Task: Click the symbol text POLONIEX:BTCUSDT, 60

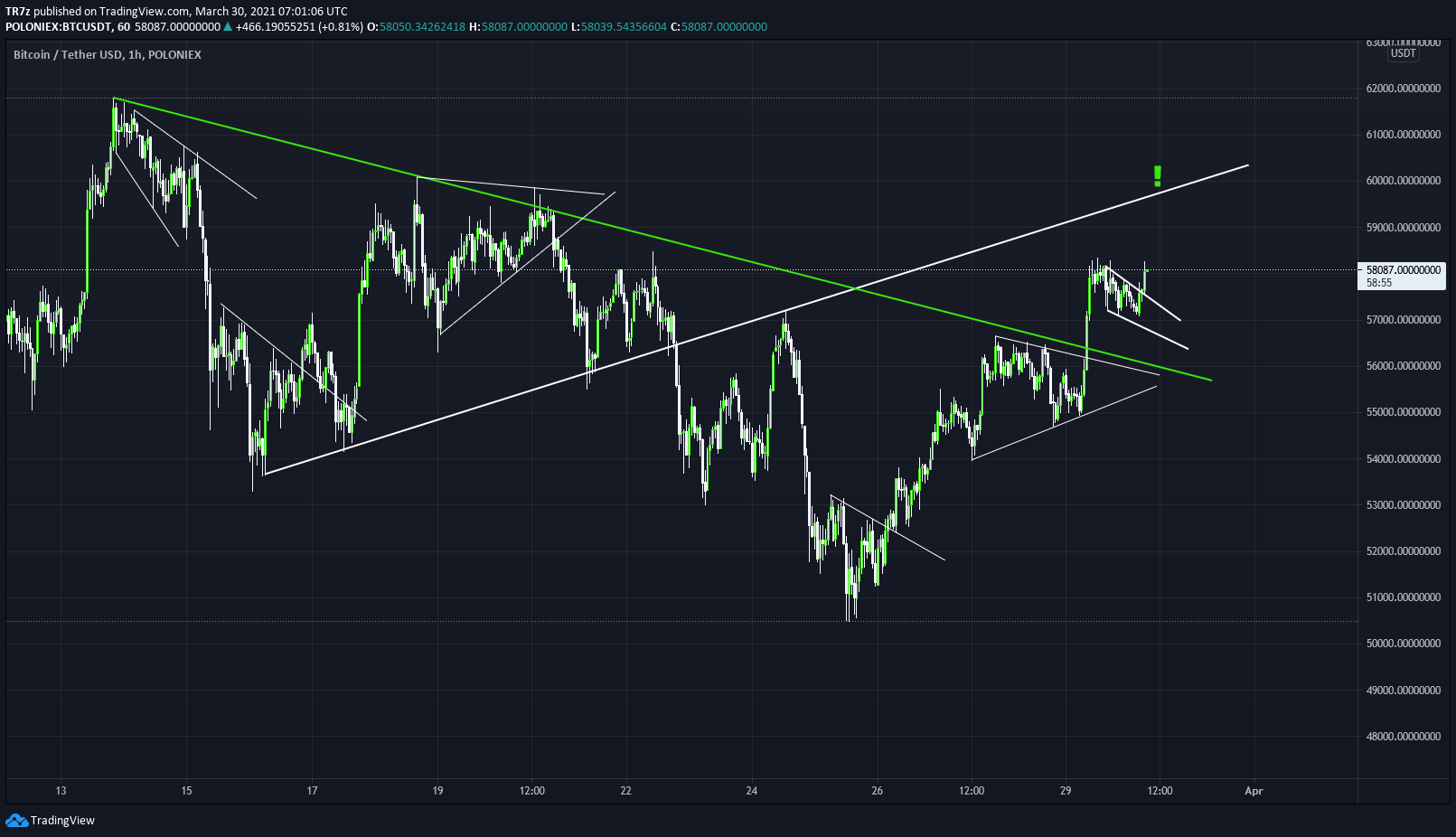Action: coord(68,27)
